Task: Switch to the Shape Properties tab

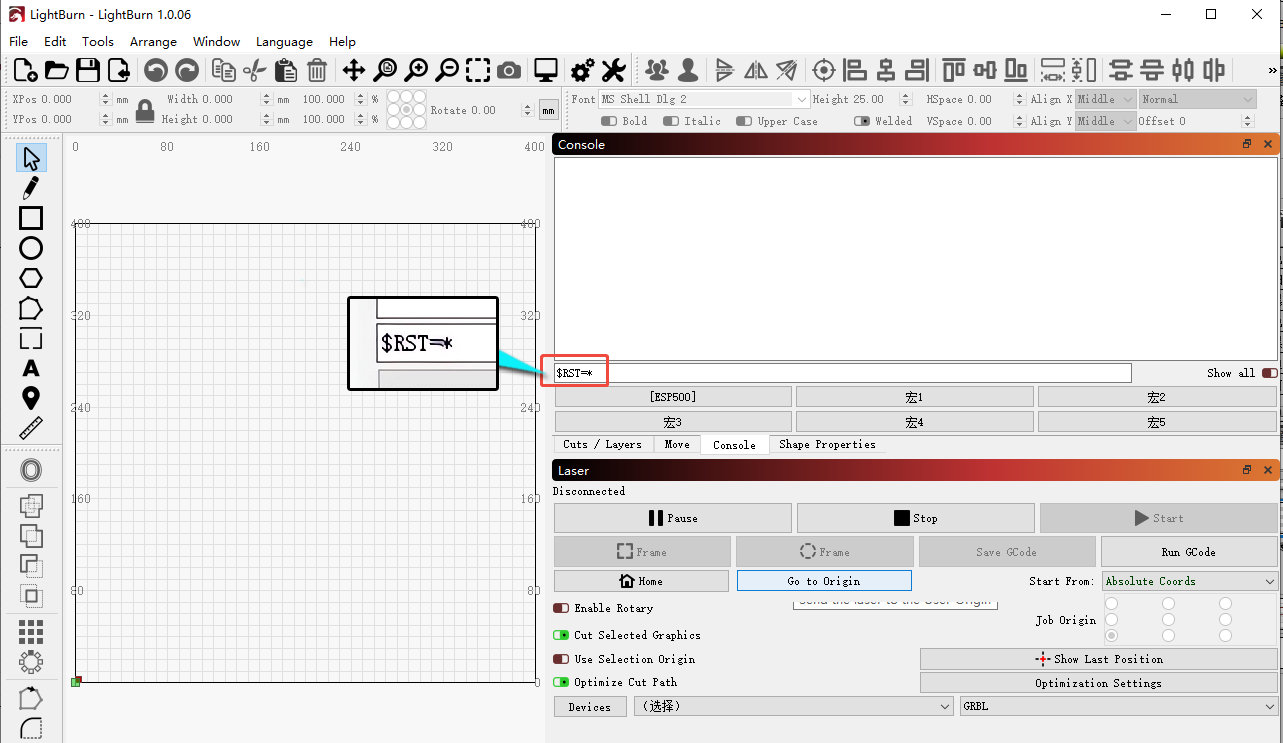Action: (x=827, y=444)
